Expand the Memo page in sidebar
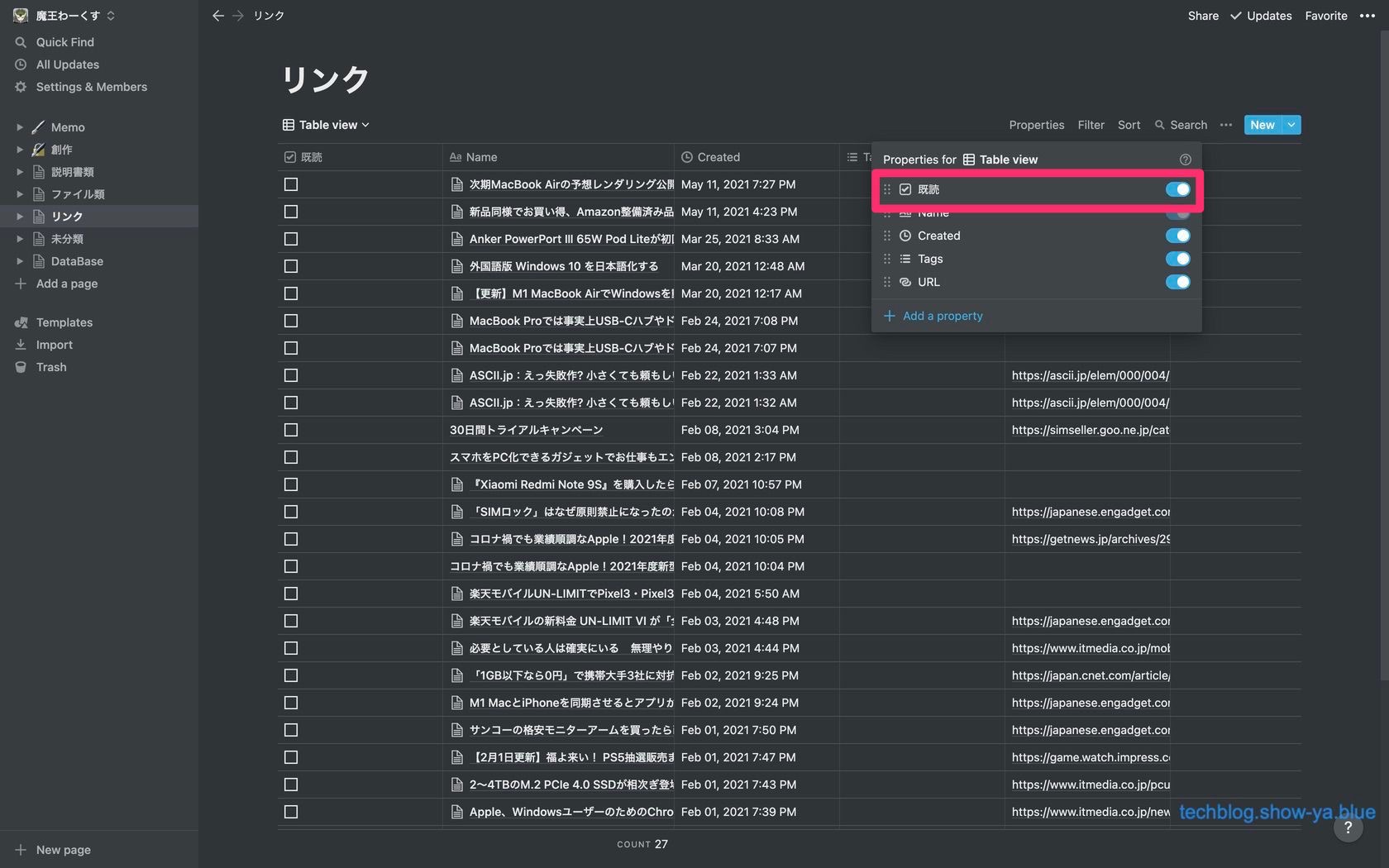1389x868 pixels. click(x=20, y=127)
